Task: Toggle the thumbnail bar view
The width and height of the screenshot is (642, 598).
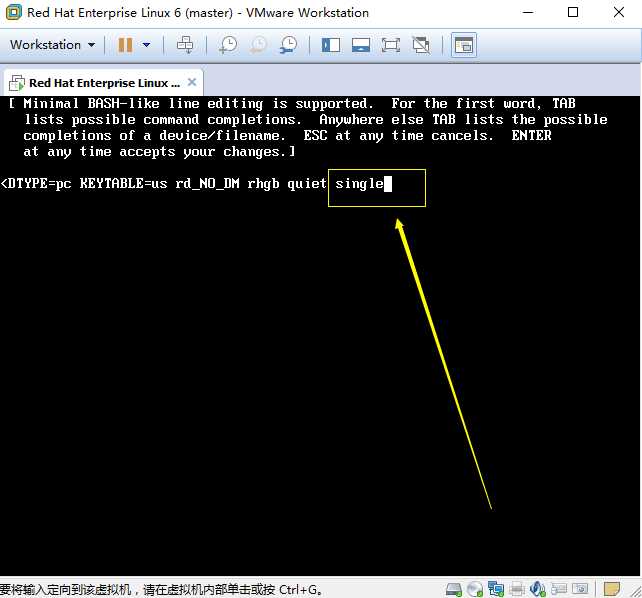Action: pyautogui.click(x=361, y=45)
